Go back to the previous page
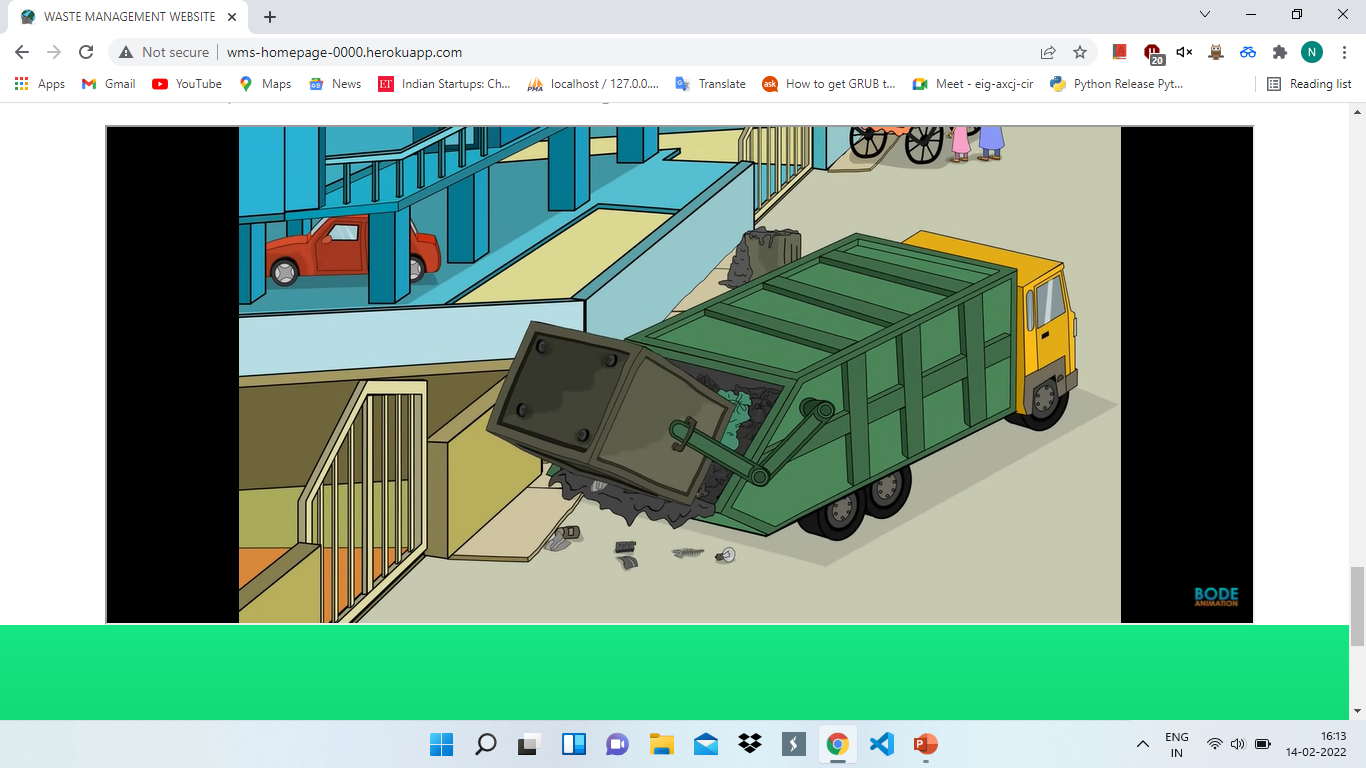The width and height of the screenshot is (1366, 768). [22, 52]
